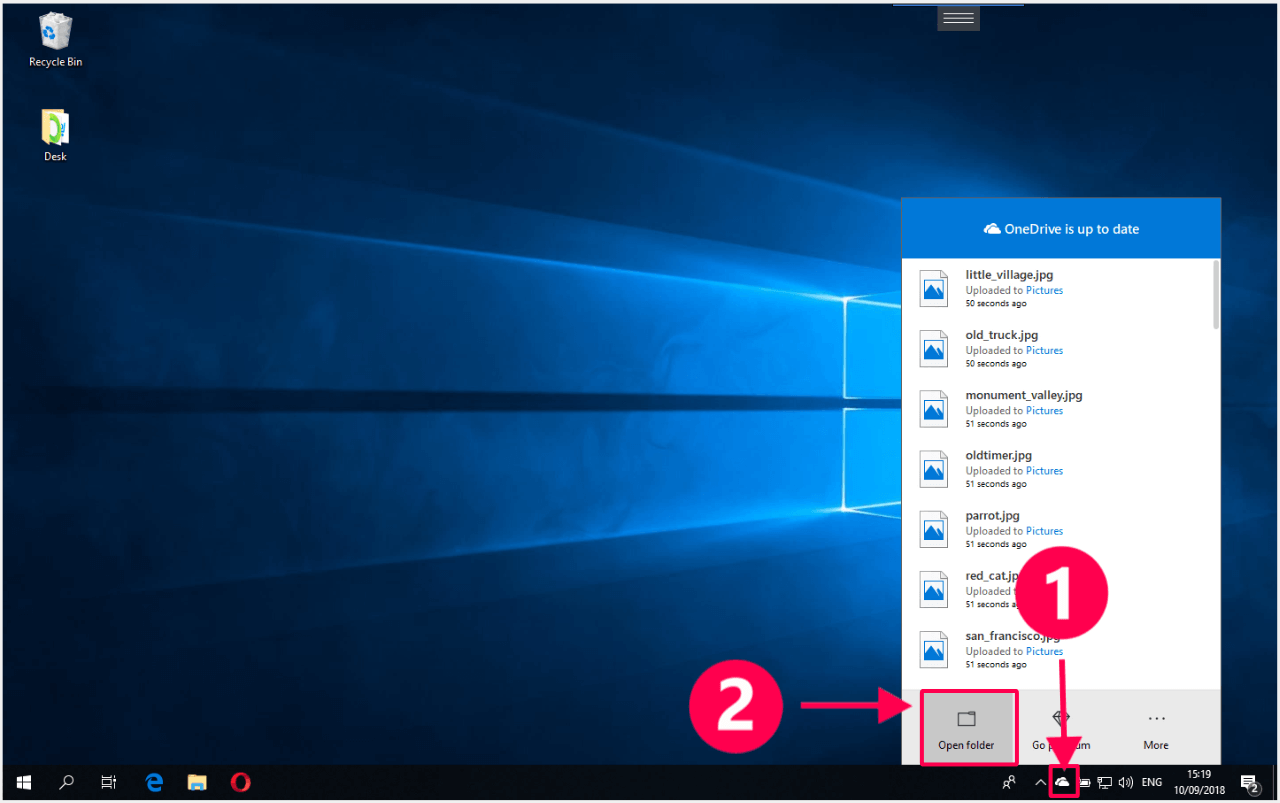
Task: Click the little_village.jpg image file icon
Action: (934, 288)
